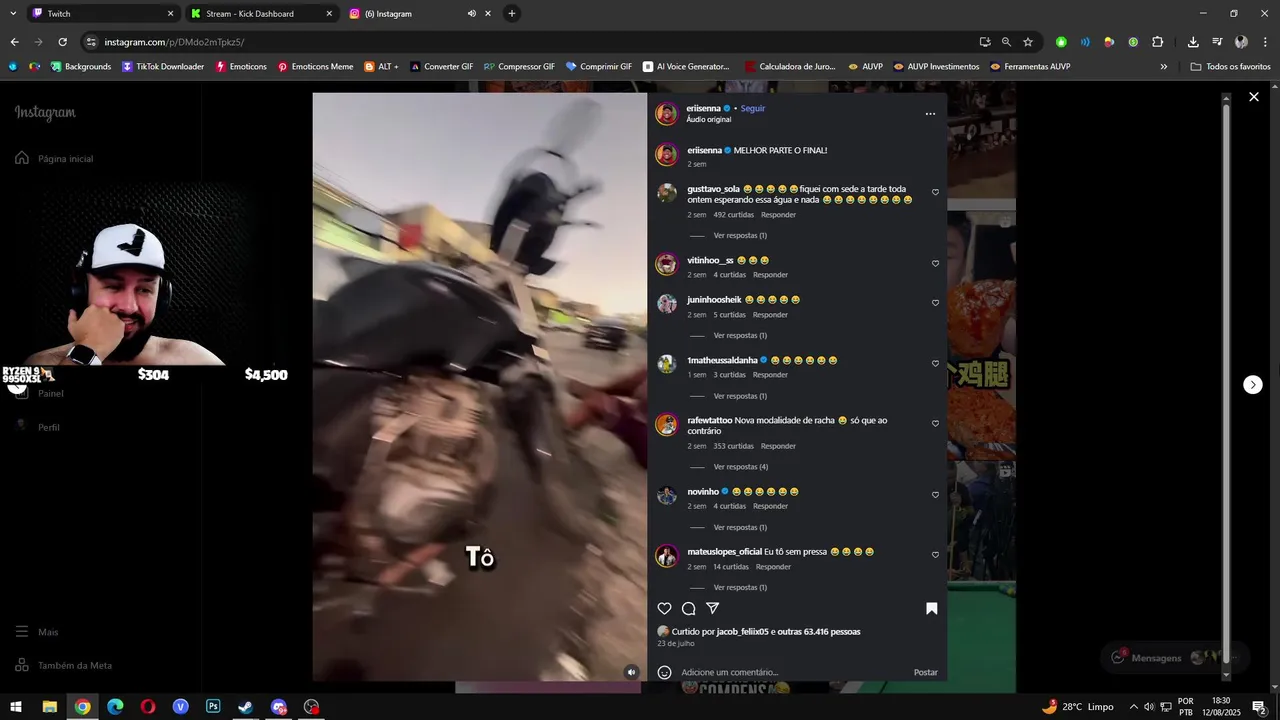Like the comment by mateuslopes_oficial
This screenshot has width=1280, height=720.
(x=935, y=555)
